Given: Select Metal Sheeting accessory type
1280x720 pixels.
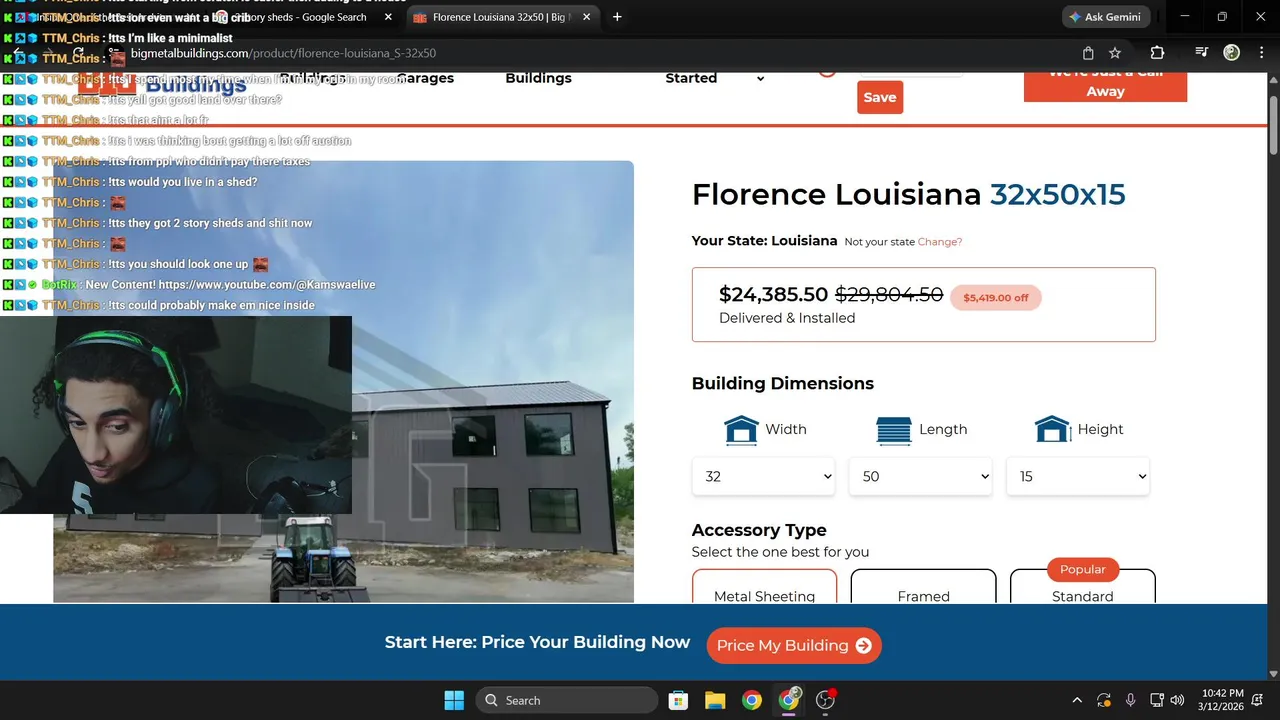Looking at the screenshot, I should click(764, 586).
